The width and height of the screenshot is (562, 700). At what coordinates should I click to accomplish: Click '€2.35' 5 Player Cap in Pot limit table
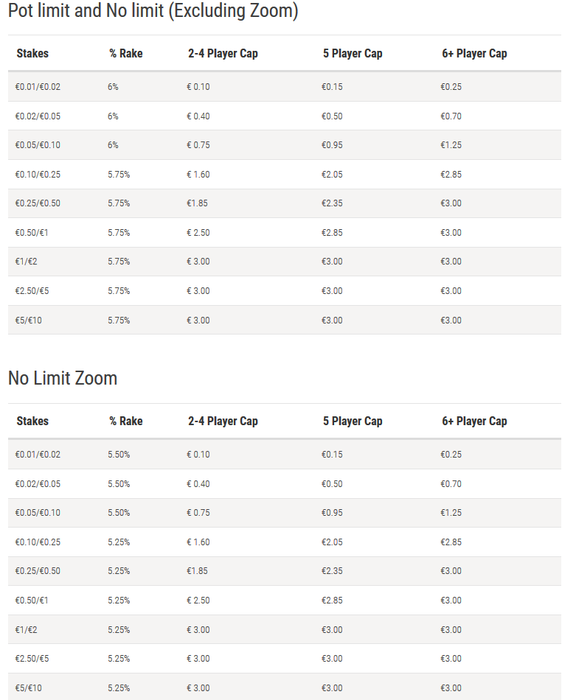[x=332, y=203]
